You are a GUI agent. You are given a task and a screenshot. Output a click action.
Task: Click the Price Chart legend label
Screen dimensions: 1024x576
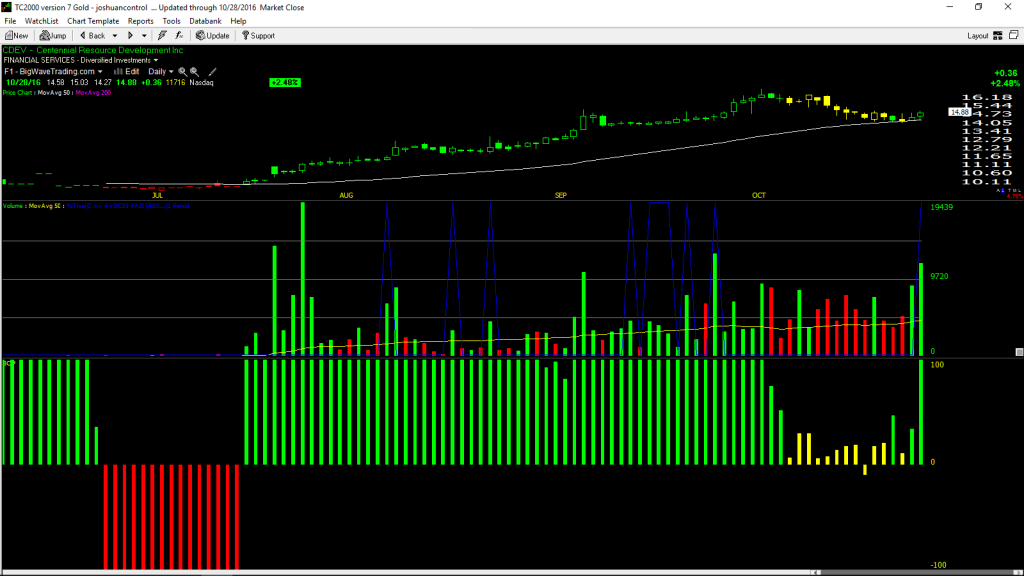pyautogui.click(x=18, y=93)
